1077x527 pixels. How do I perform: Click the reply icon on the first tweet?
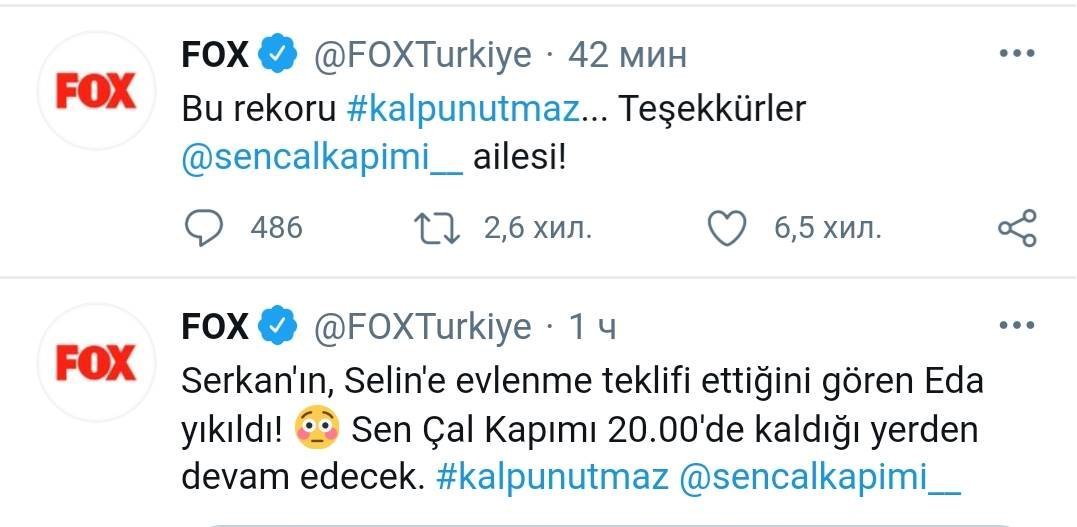[205, 229]
